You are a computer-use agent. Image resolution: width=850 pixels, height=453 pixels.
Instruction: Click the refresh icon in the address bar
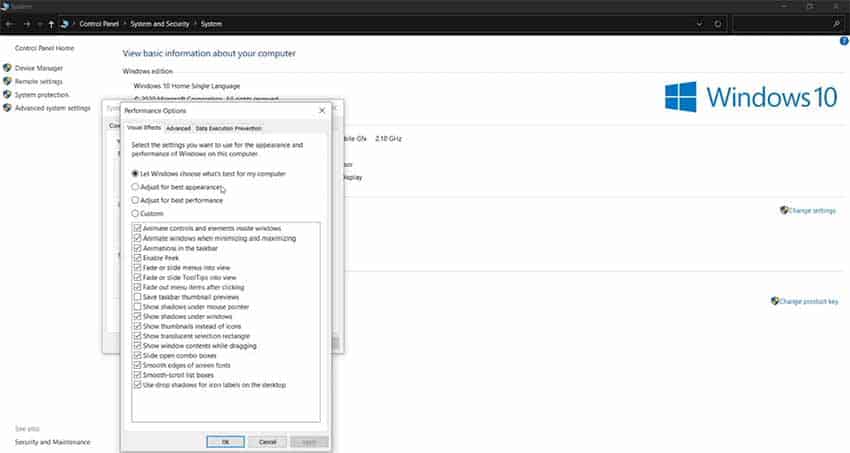point(718,24)
